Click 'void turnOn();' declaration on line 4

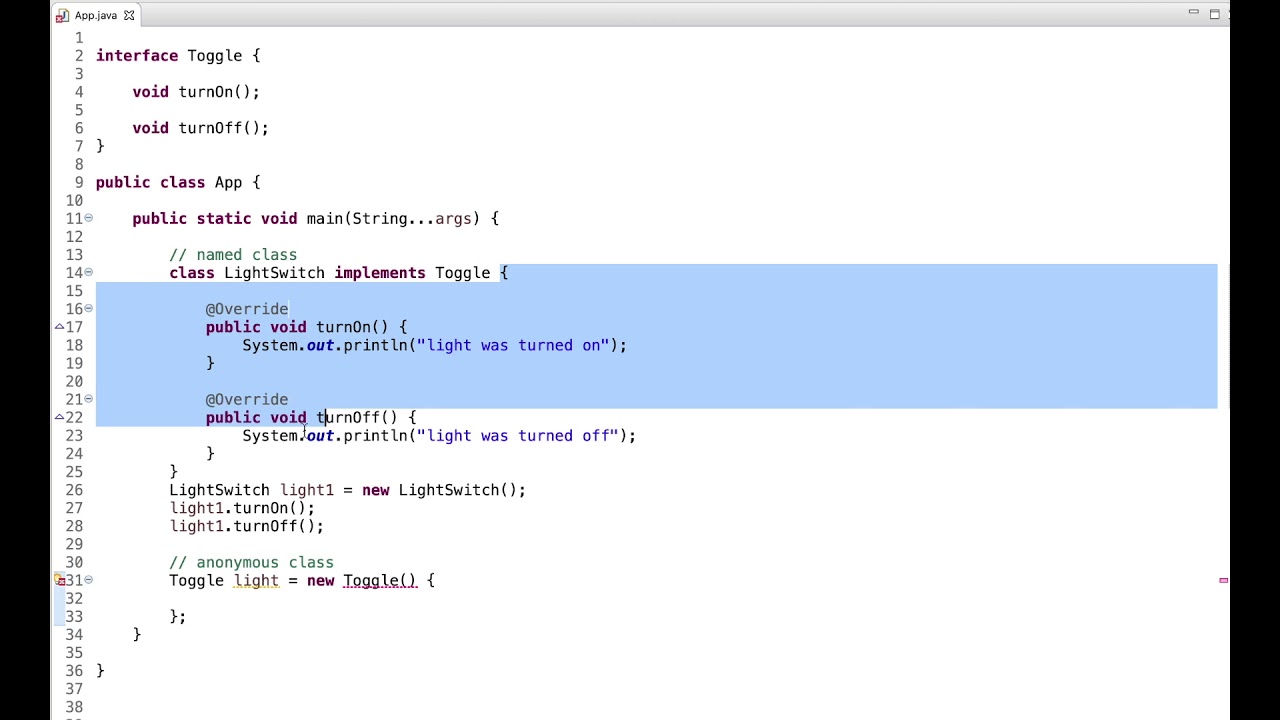[196, 92]
